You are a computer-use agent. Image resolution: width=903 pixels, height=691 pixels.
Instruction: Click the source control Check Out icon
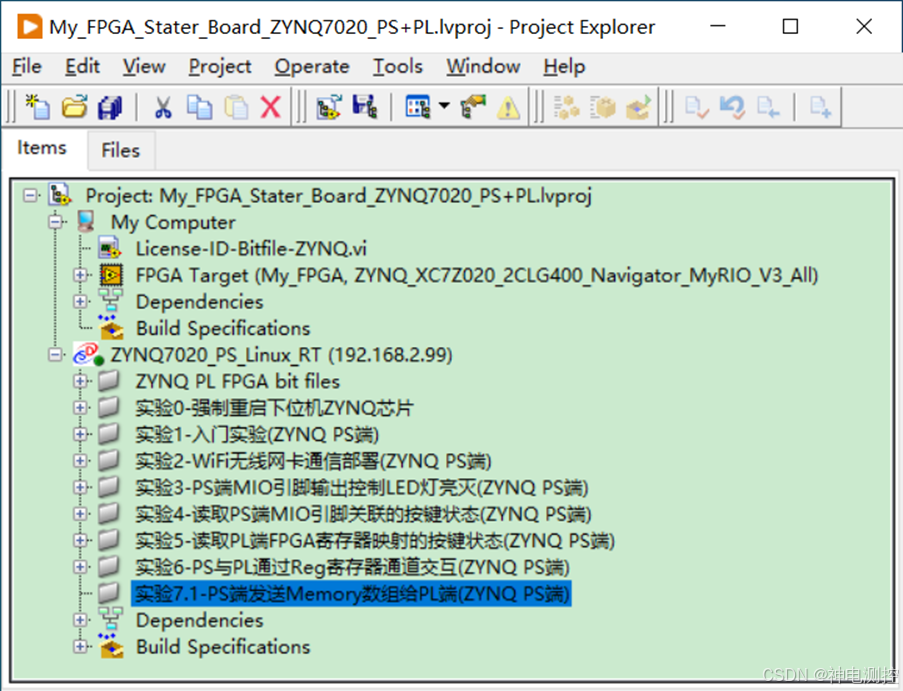click(768, 107)
